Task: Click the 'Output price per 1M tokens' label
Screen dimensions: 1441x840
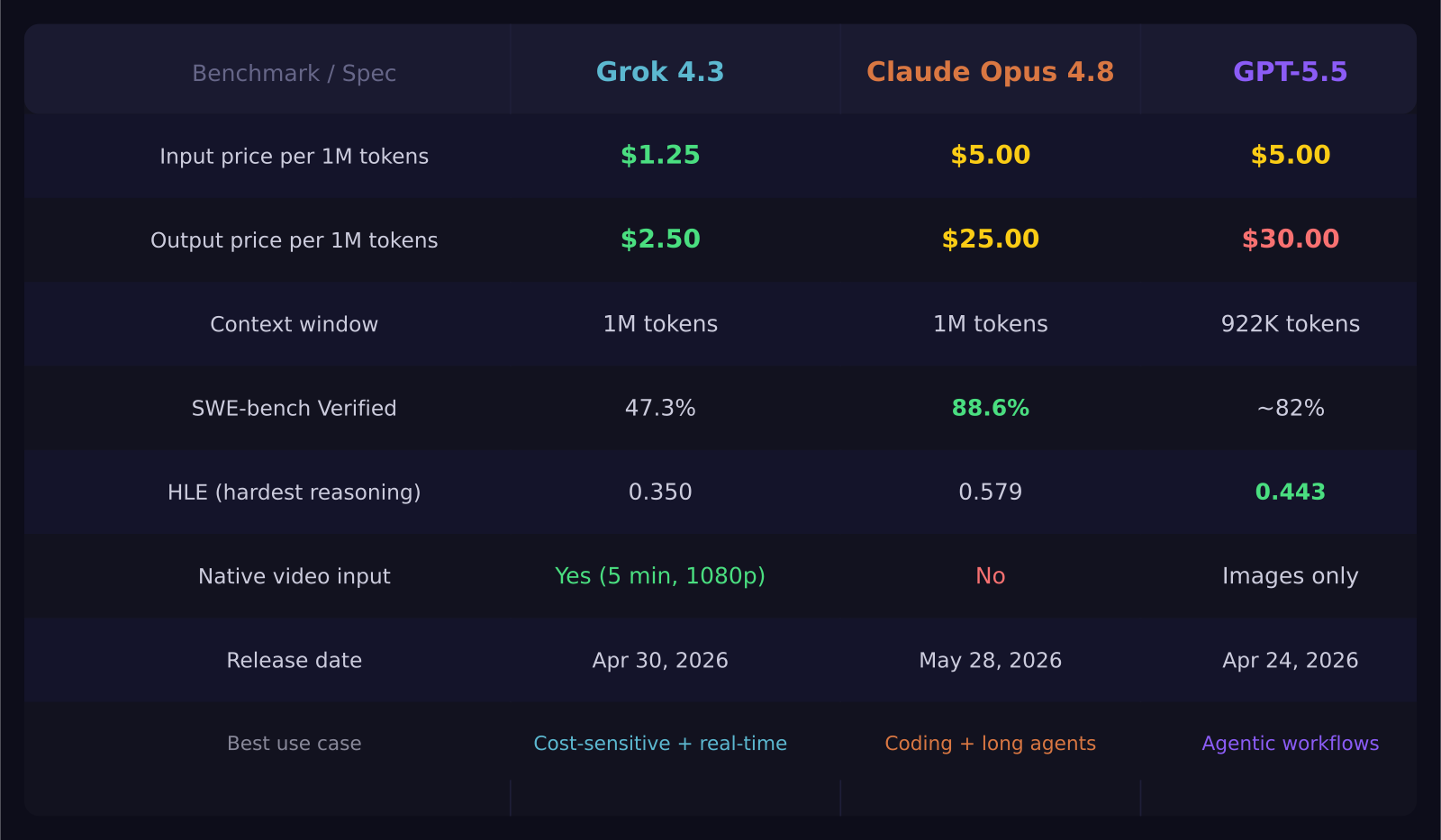Action: point(294,240)
